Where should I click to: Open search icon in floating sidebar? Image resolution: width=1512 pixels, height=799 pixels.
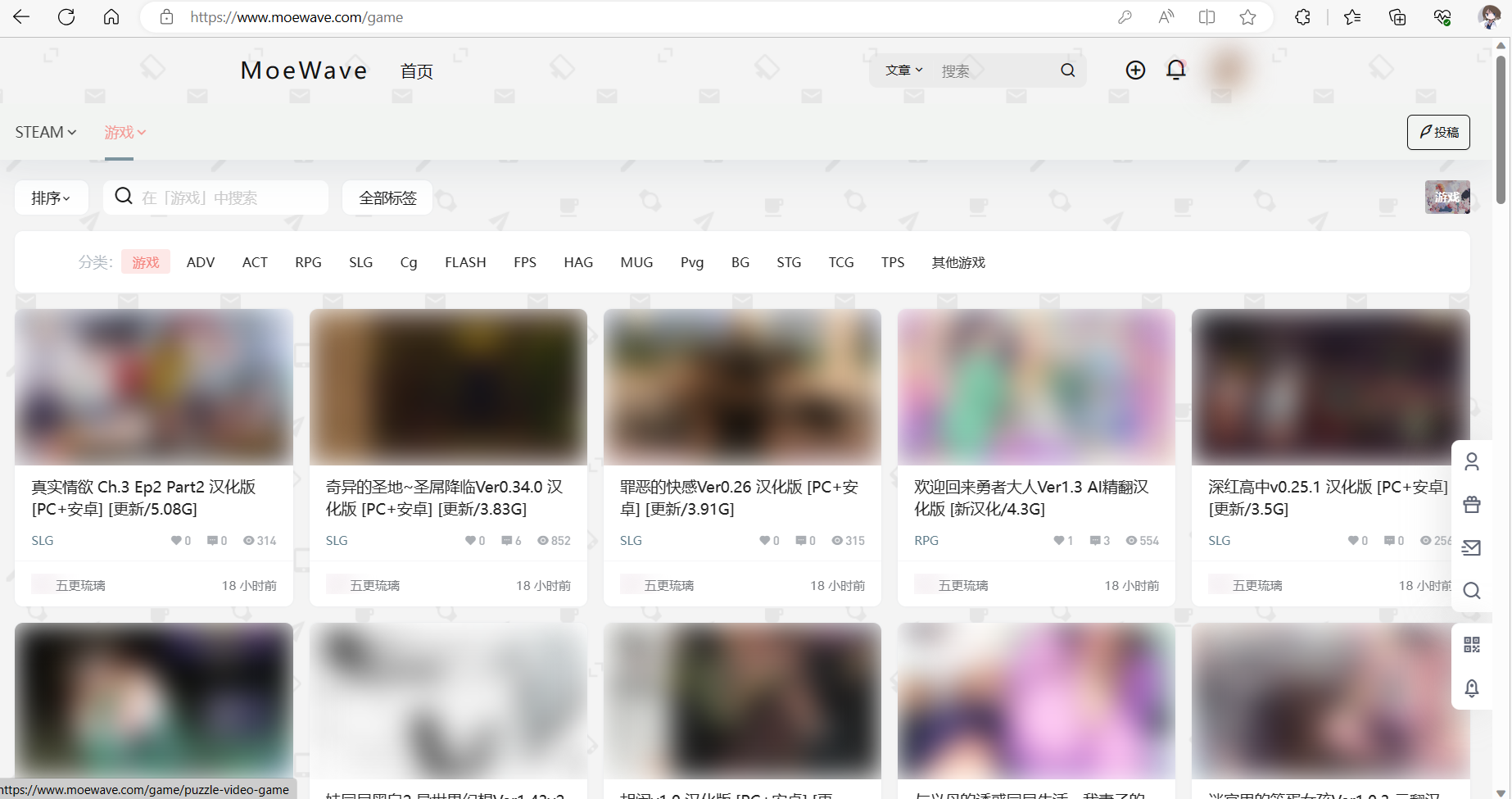point(1472,591)
